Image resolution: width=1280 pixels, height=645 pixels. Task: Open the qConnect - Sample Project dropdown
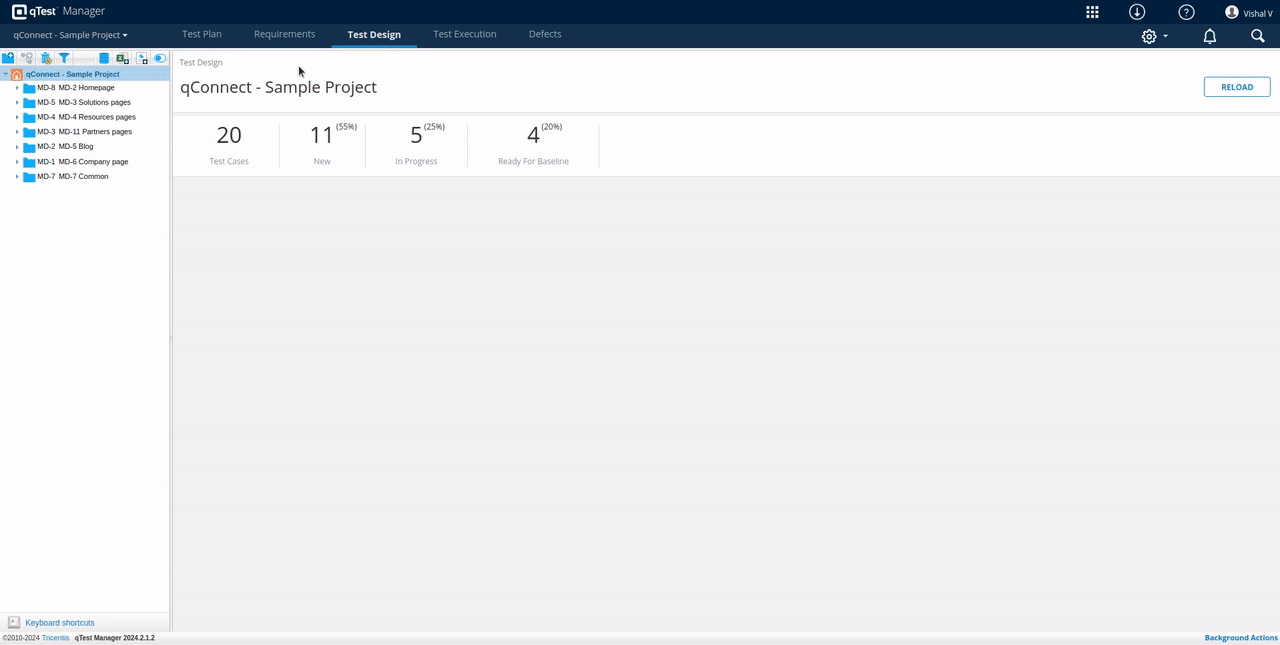pos(70,35)
